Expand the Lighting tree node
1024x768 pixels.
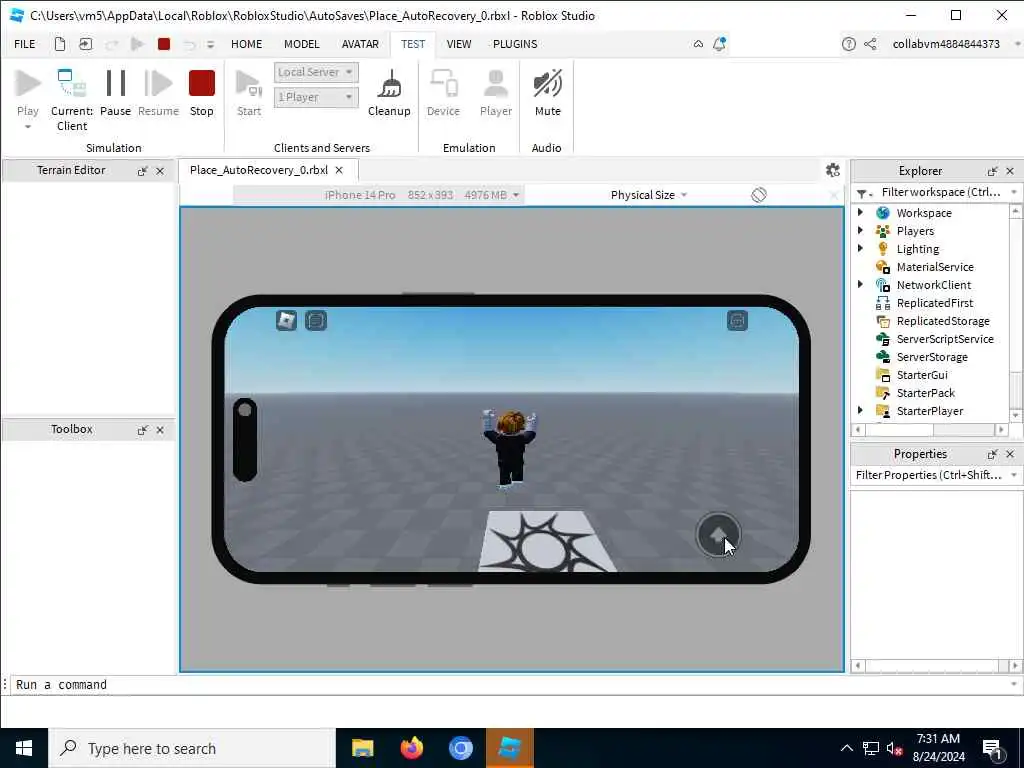(x=860, y=248)
